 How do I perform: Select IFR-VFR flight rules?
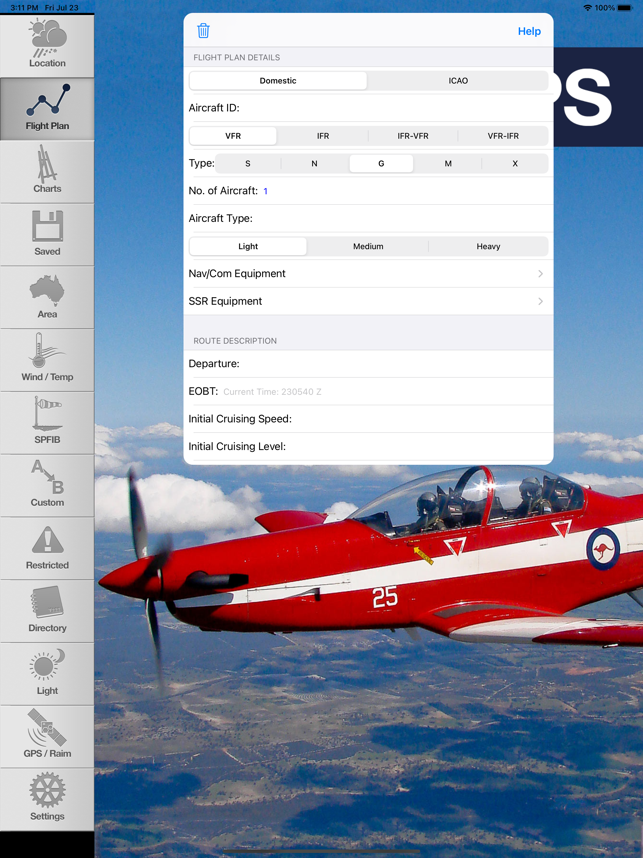pyautogui.click(x=413, y=136)
